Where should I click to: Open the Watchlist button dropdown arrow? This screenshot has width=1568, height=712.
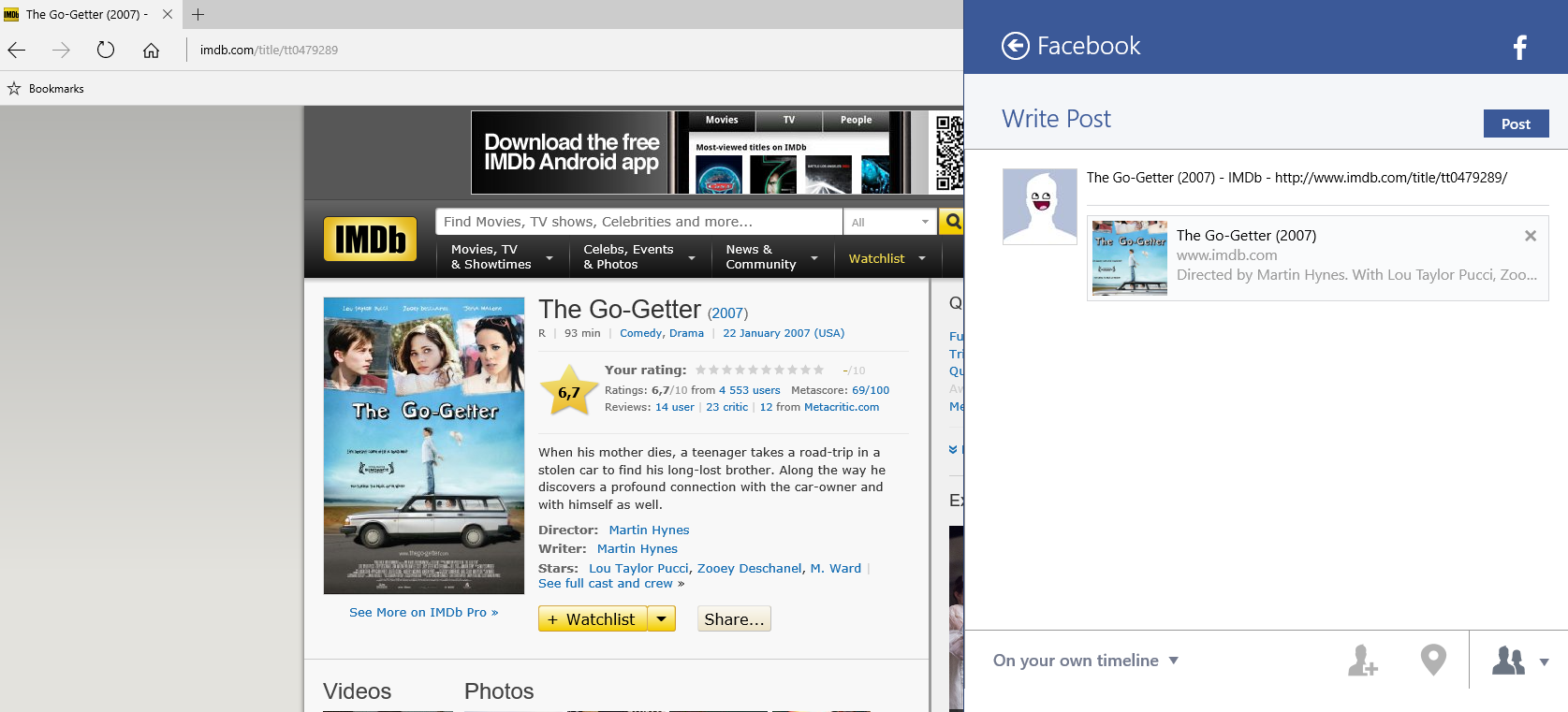tap(662, 618)
